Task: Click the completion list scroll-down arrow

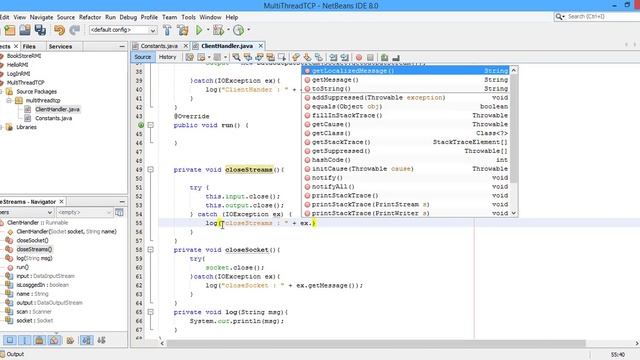Action: 514,213
